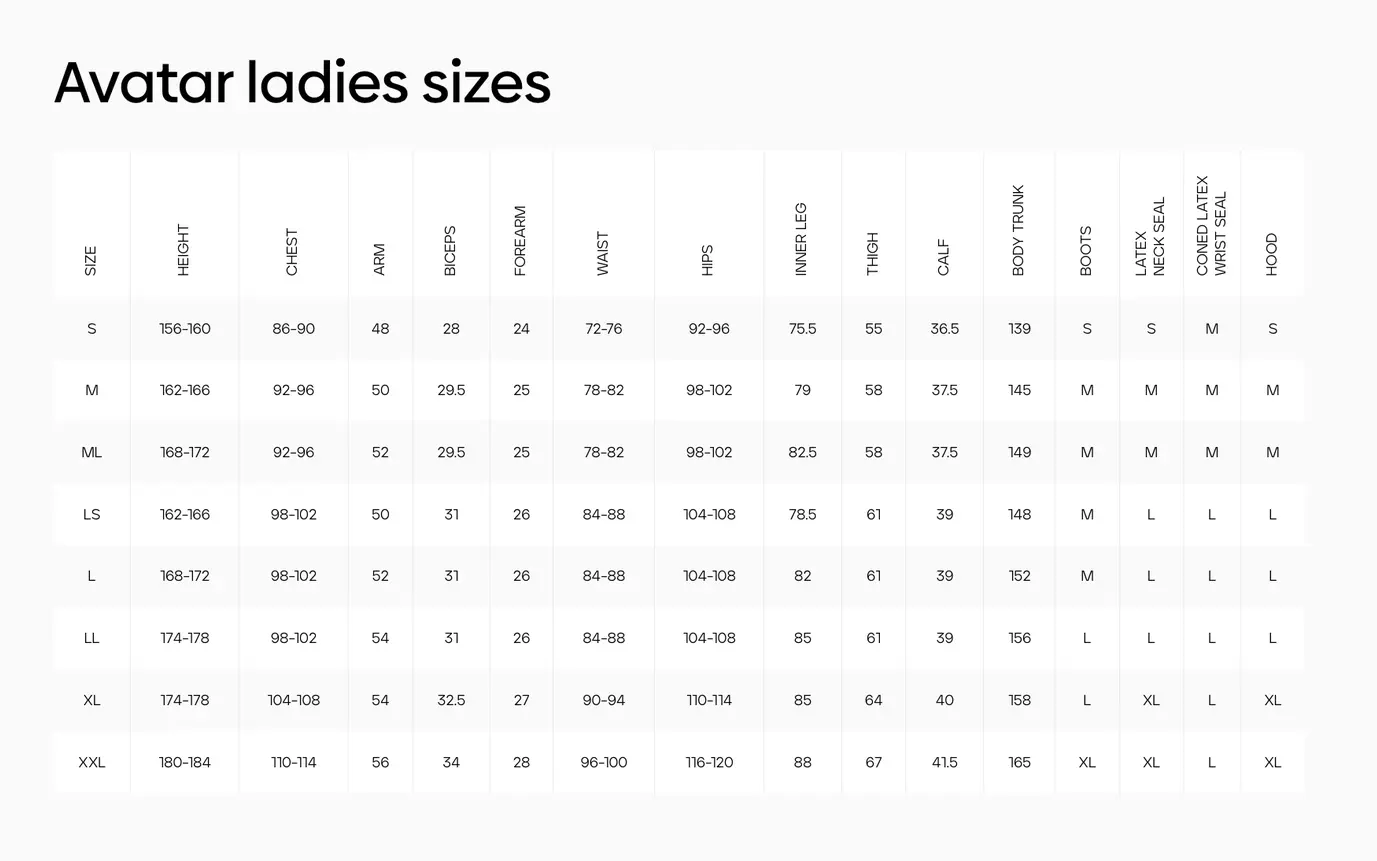Select the ML size row label

pyautogui.click(x=92, y=452)
